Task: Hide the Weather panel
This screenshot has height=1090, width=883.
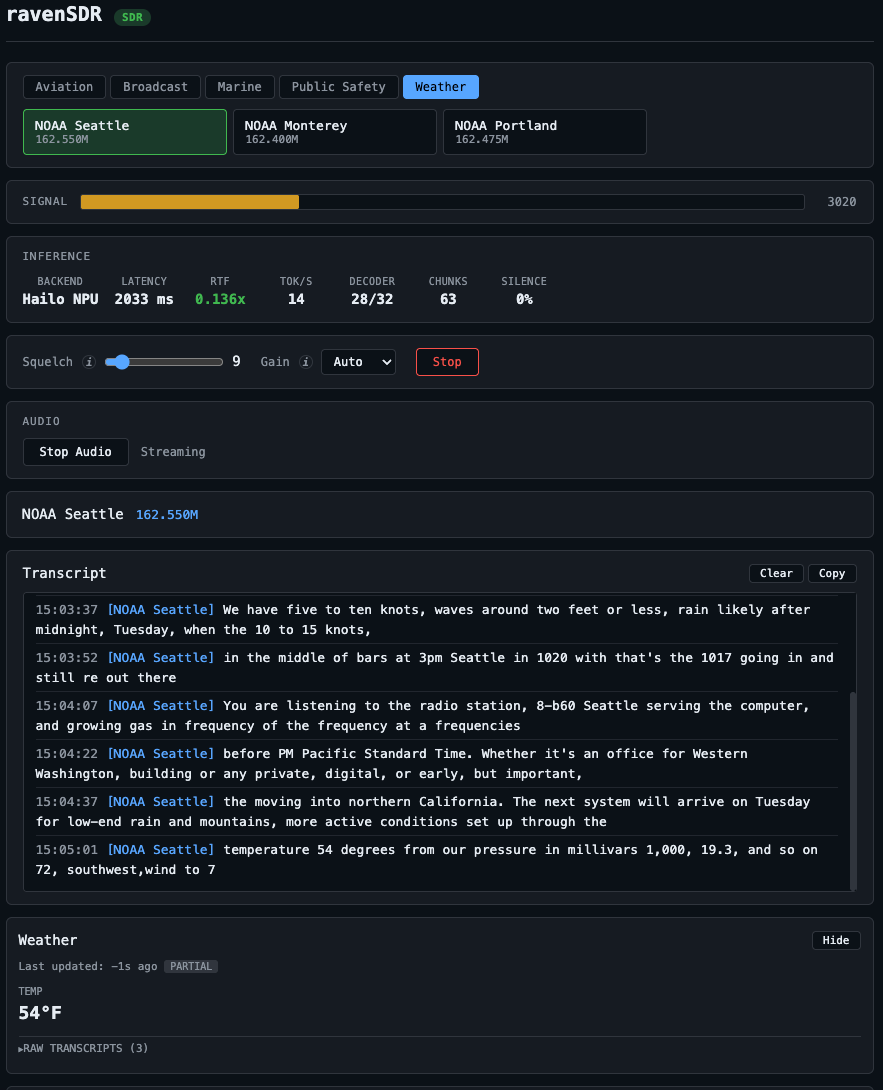Action: point(836,940)
